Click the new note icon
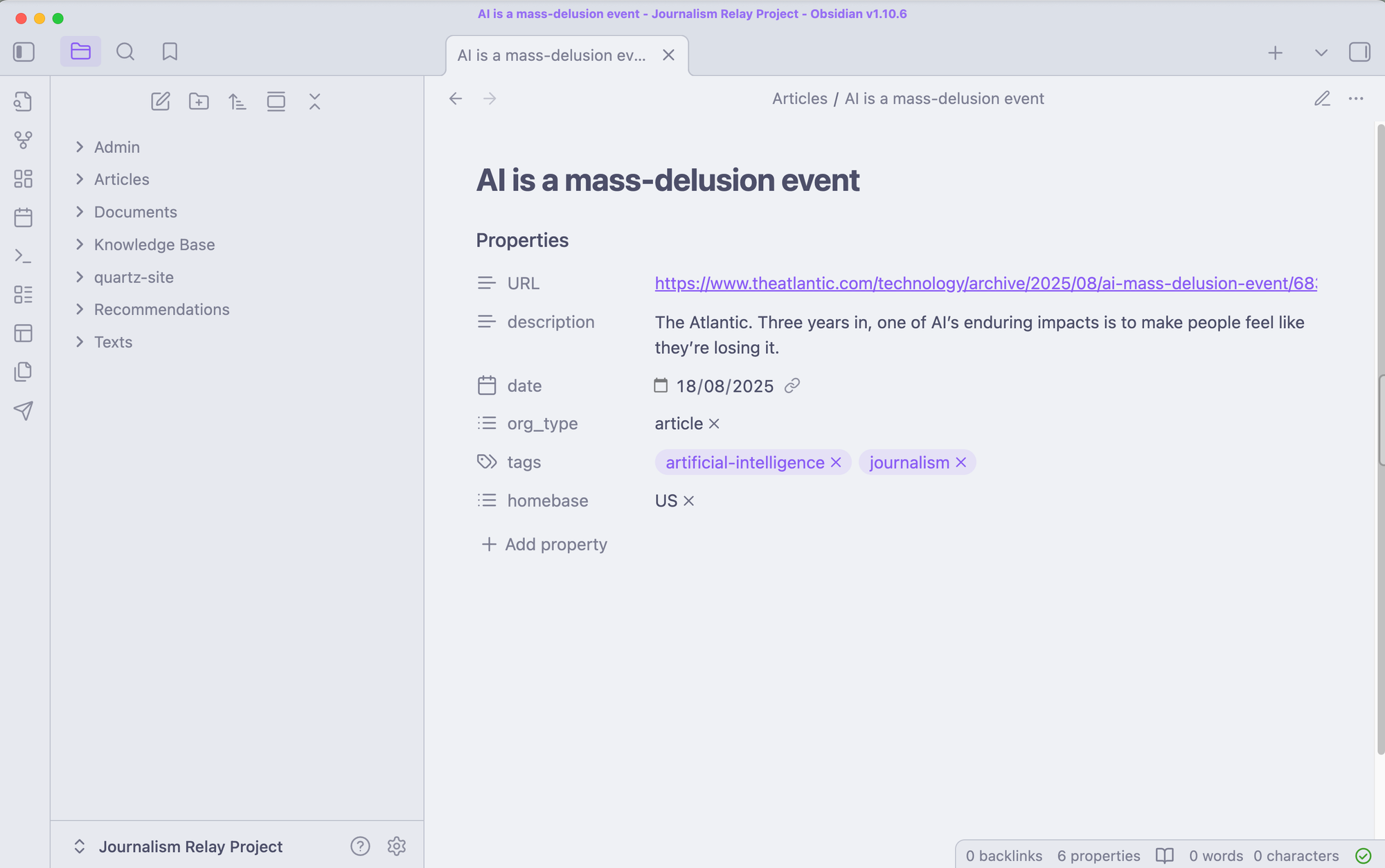Viewport: 1385px width, 868px height. point(160,102)
